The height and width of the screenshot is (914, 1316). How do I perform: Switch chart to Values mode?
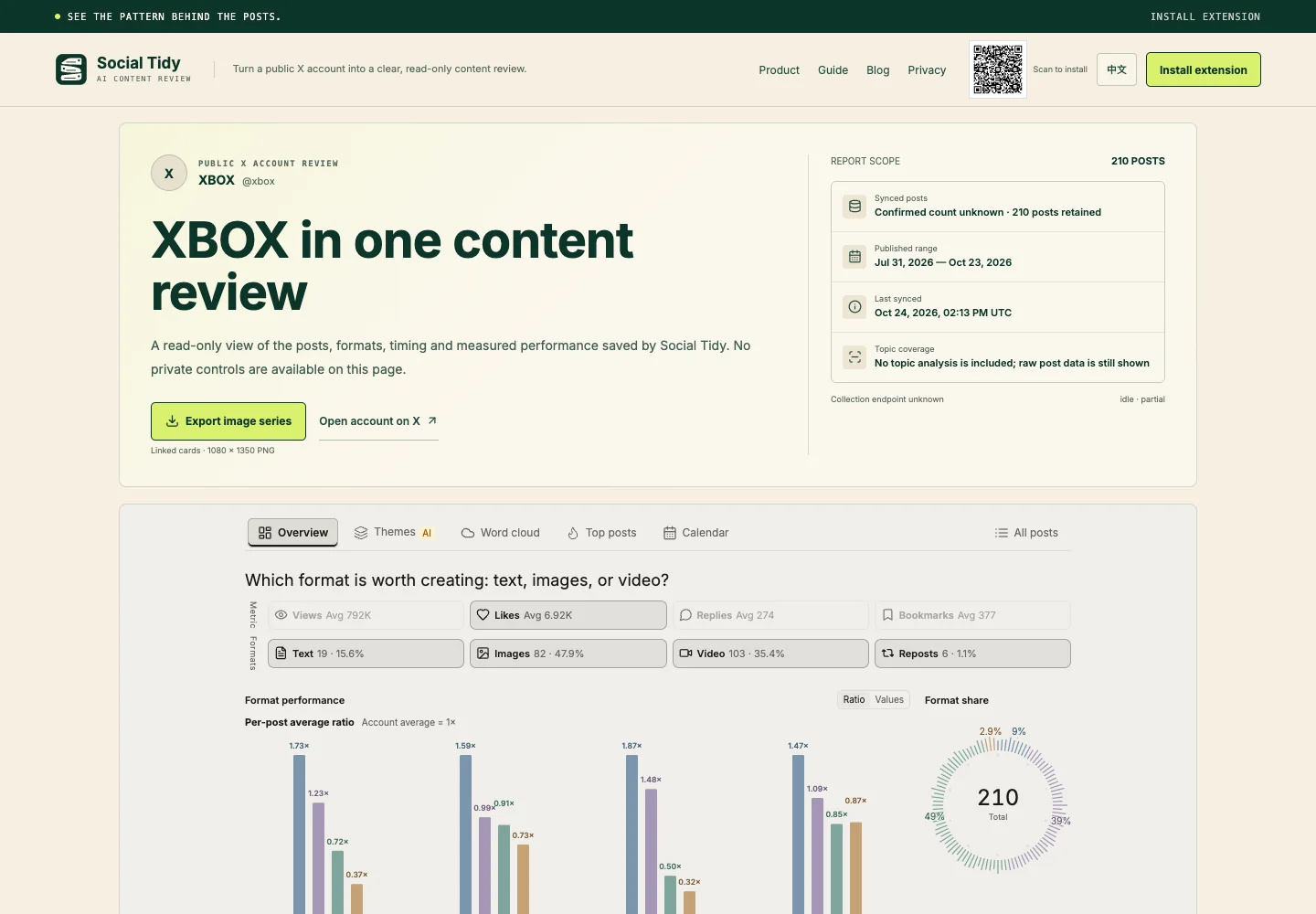coord(889,700)
